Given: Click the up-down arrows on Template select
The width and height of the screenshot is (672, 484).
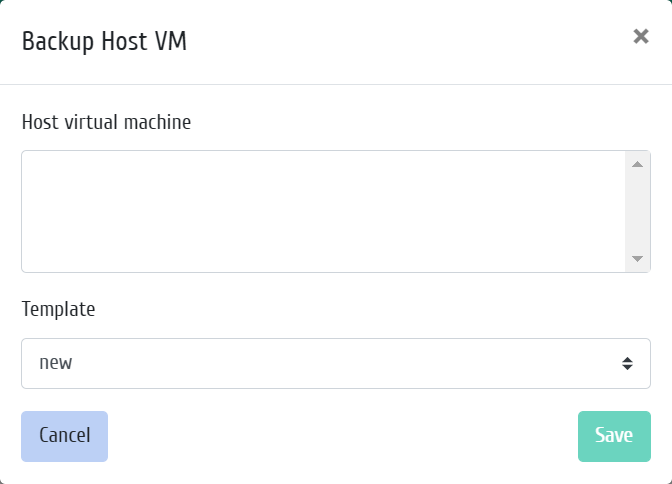Looking at the screenshot, I should (627, 364).
